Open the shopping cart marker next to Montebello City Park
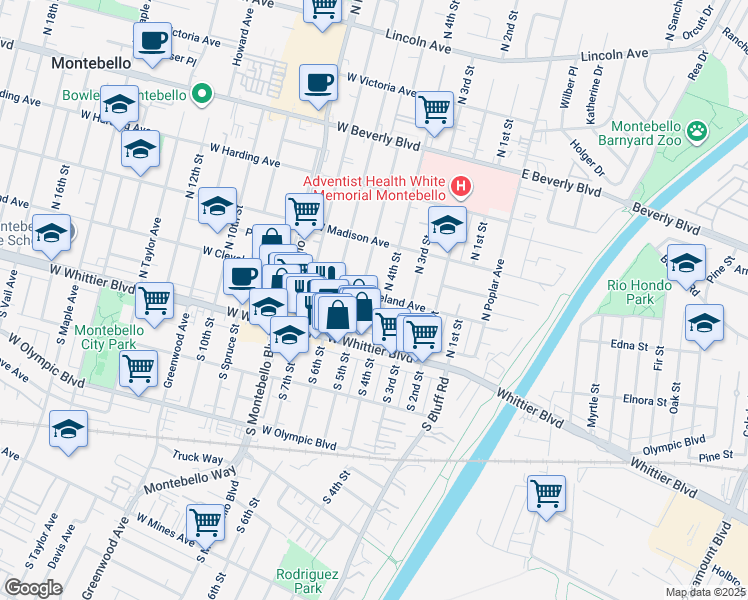748x600 pixels. [x=155, y=301]
